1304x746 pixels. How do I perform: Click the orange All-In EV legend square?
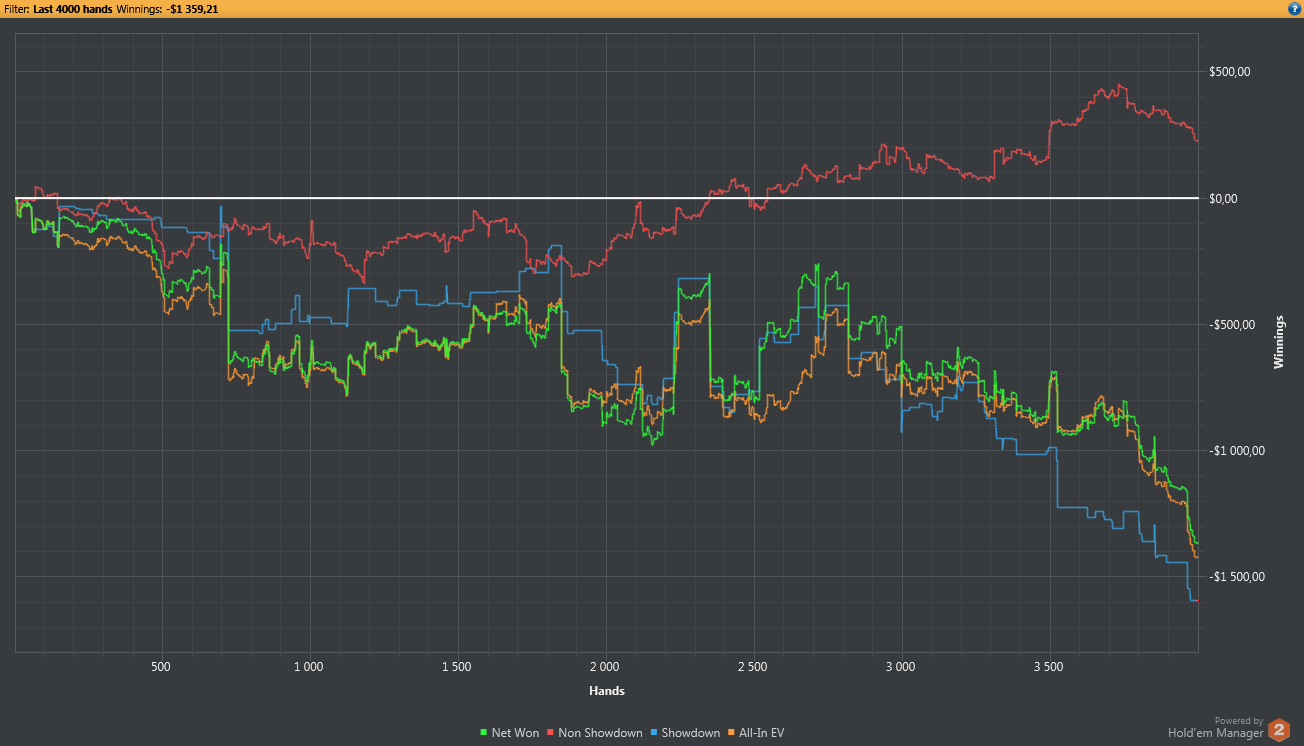click(x=731, y=733)
